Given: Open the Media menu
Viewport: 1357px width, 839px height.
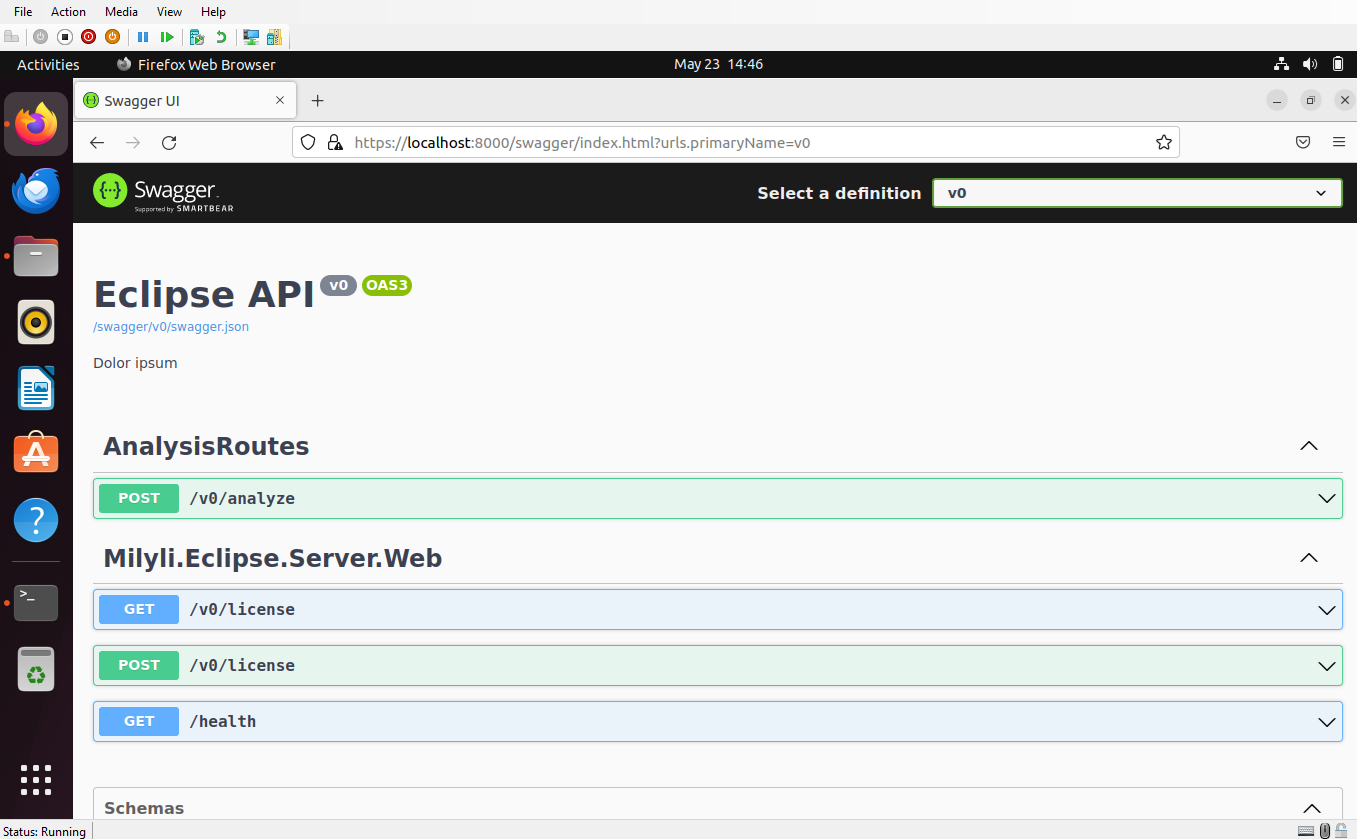Looking at the screenshot, I should (121, 12).
